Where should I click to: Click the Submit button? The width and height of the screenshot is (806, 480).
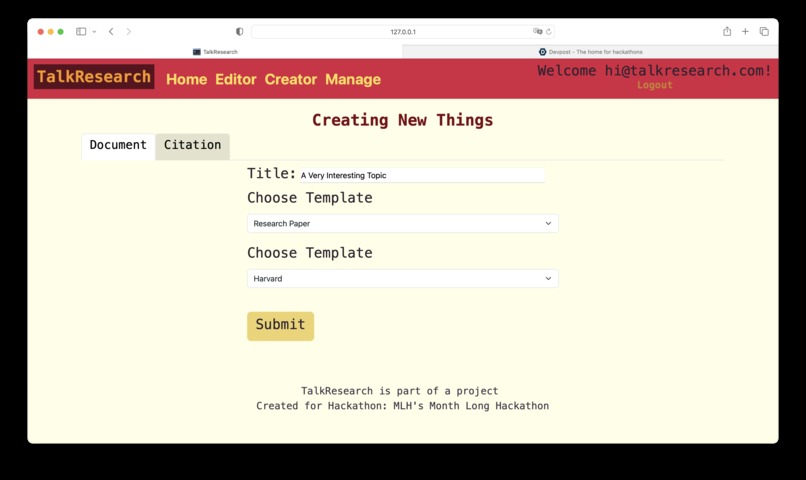(x=280, y=326)
